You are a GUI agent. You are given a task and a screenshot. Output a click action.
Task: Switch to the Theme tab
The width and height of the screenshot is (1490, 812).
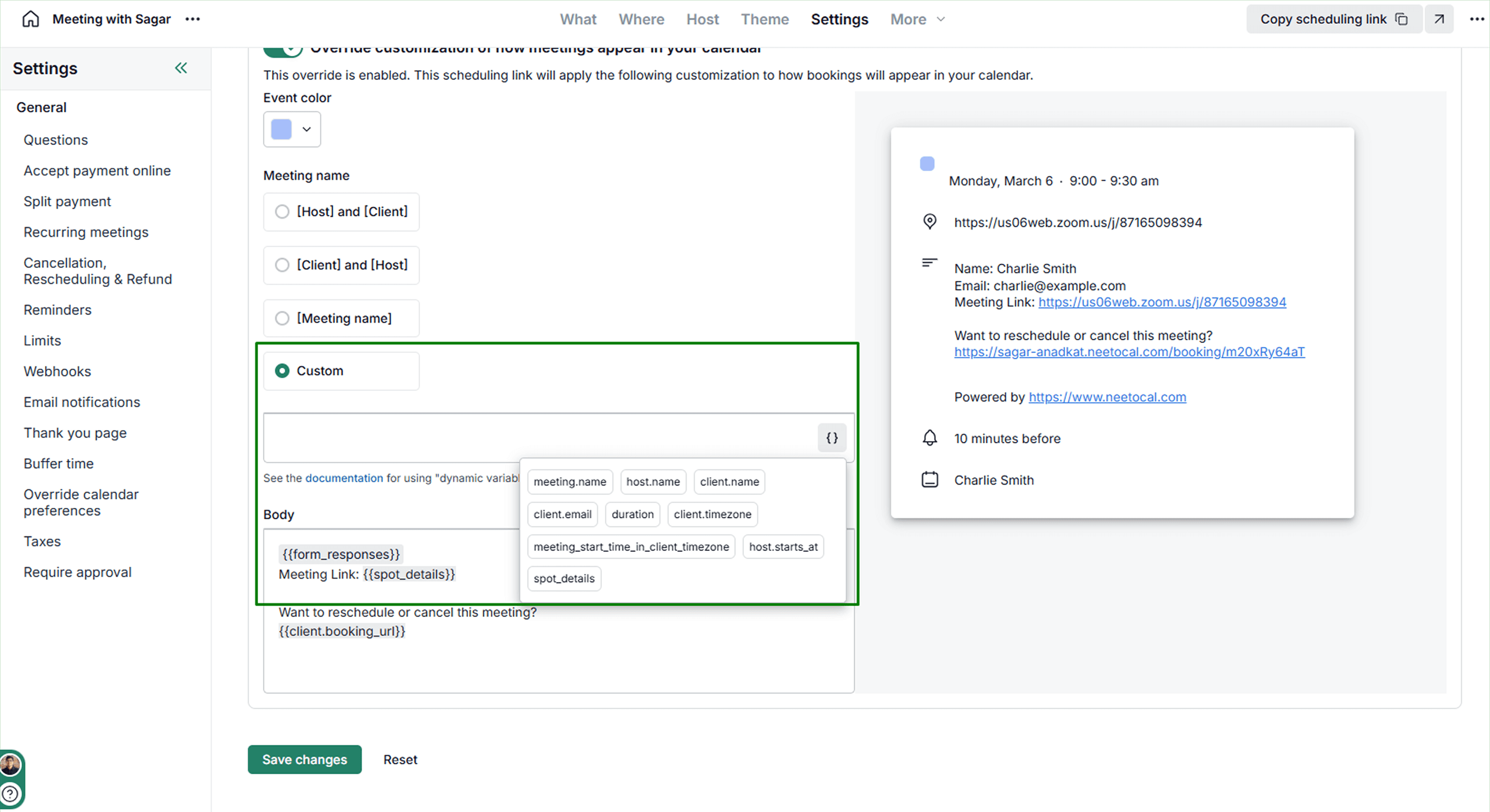(765, 19)
